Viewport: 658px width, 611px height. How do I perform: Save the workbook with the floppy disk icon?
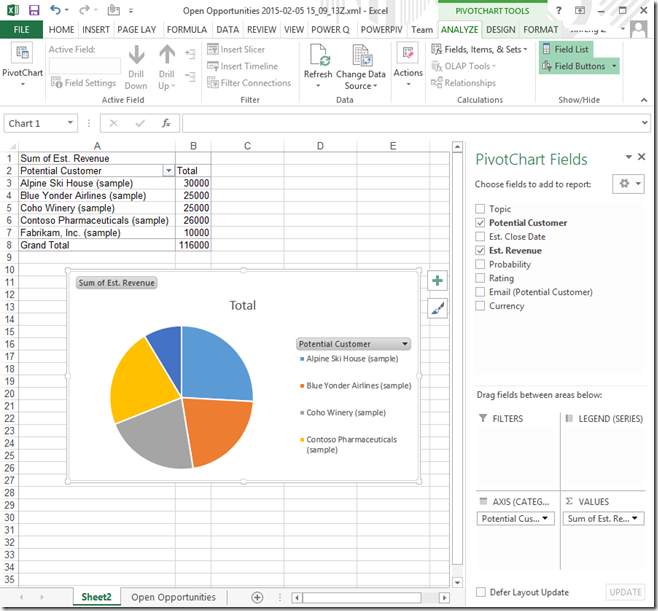click(x=34, y=10)
